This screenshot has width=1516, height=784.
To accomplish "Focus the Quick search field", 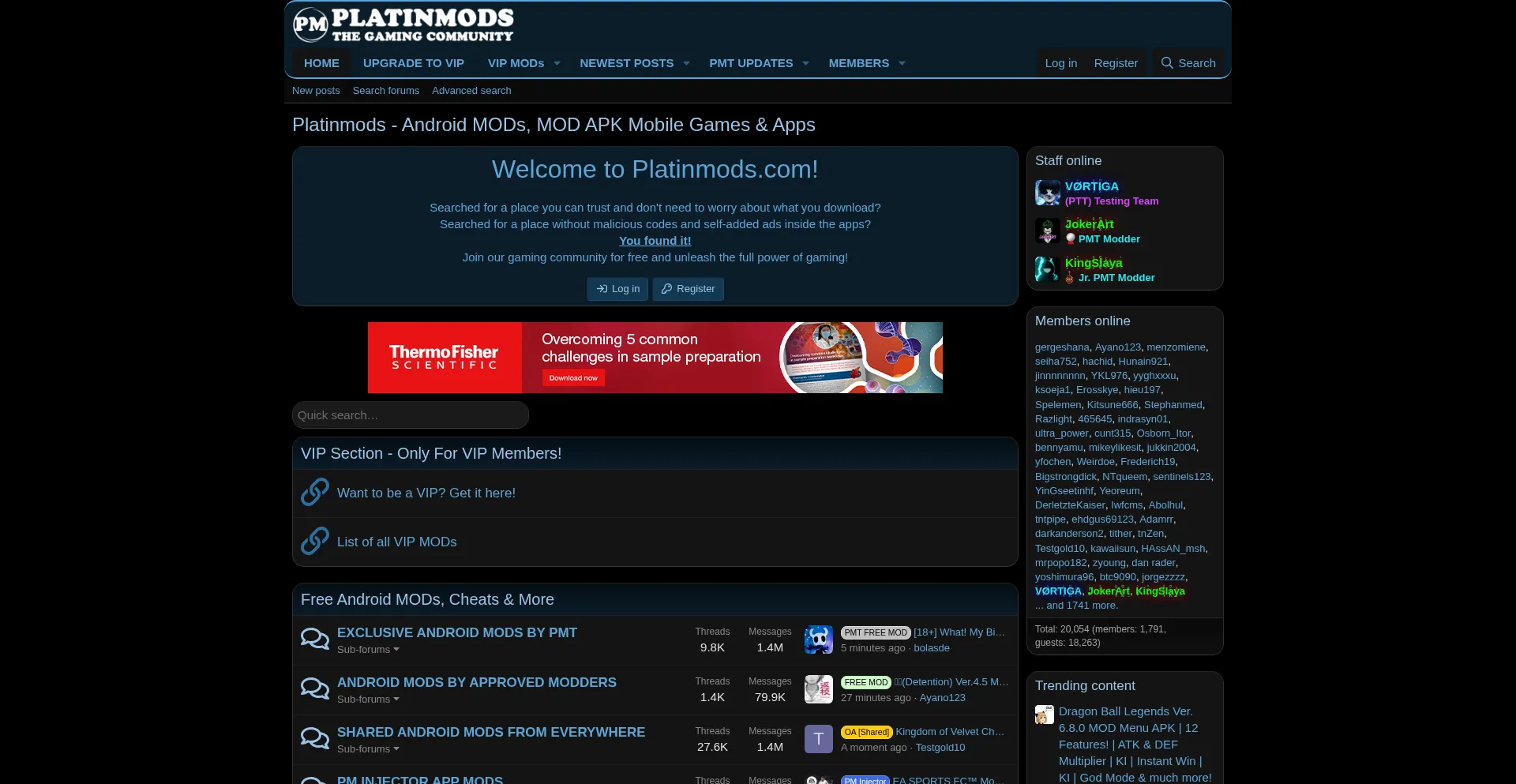I will (x=411, y=415).
